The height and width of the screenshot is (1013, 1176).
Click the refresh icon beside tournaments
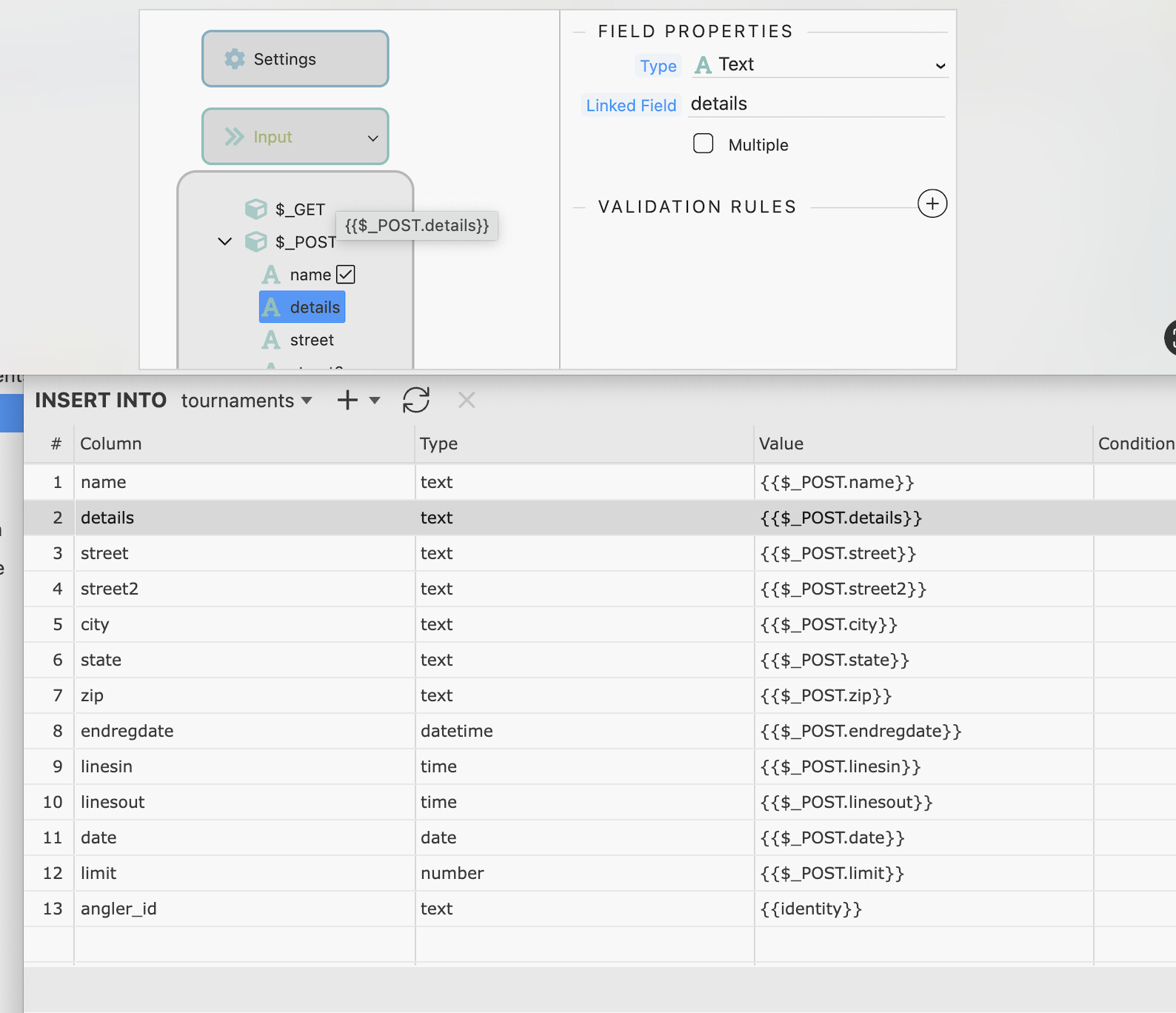coord(416,401)
